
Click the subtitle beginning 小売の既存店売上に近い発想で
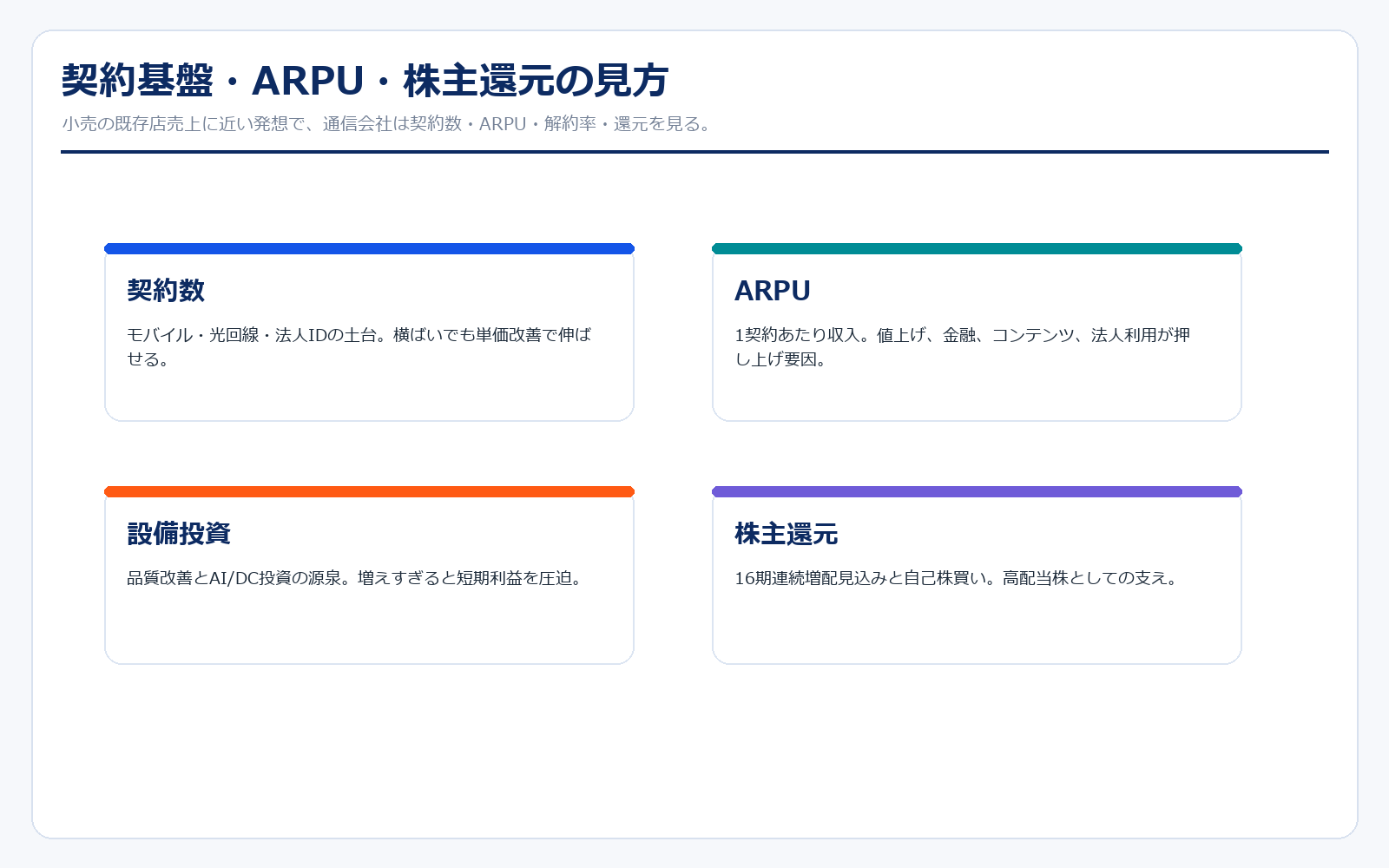point(388,124)
